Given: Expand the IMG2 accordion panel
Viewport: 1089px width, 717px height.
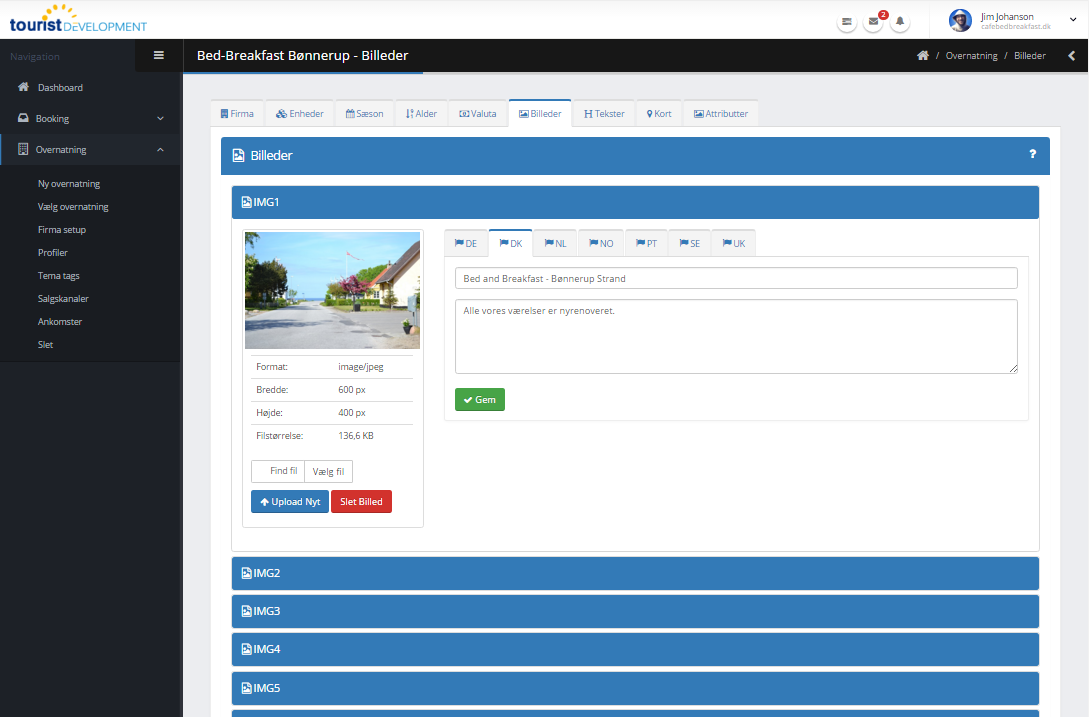Looking at the screenshot, I should [x=635, y=573].
